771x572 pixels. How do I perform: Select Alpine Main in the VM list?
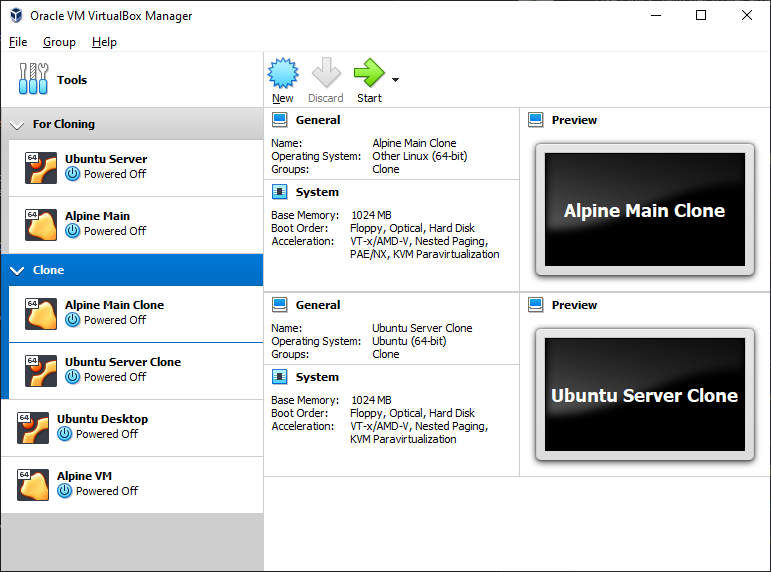tap(136, 225)
